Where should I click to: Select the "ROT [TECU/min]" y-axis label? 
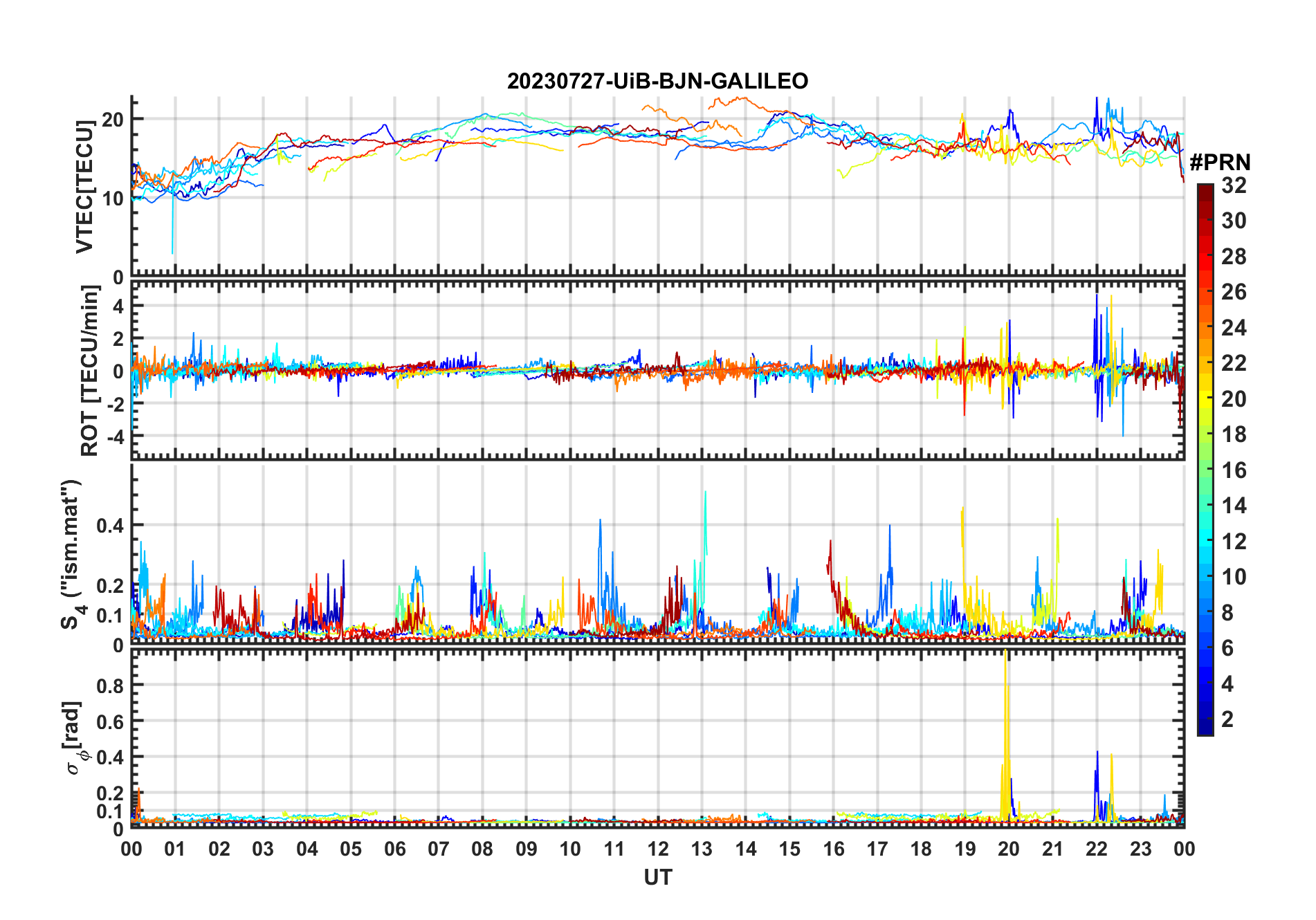click(90, 371)
